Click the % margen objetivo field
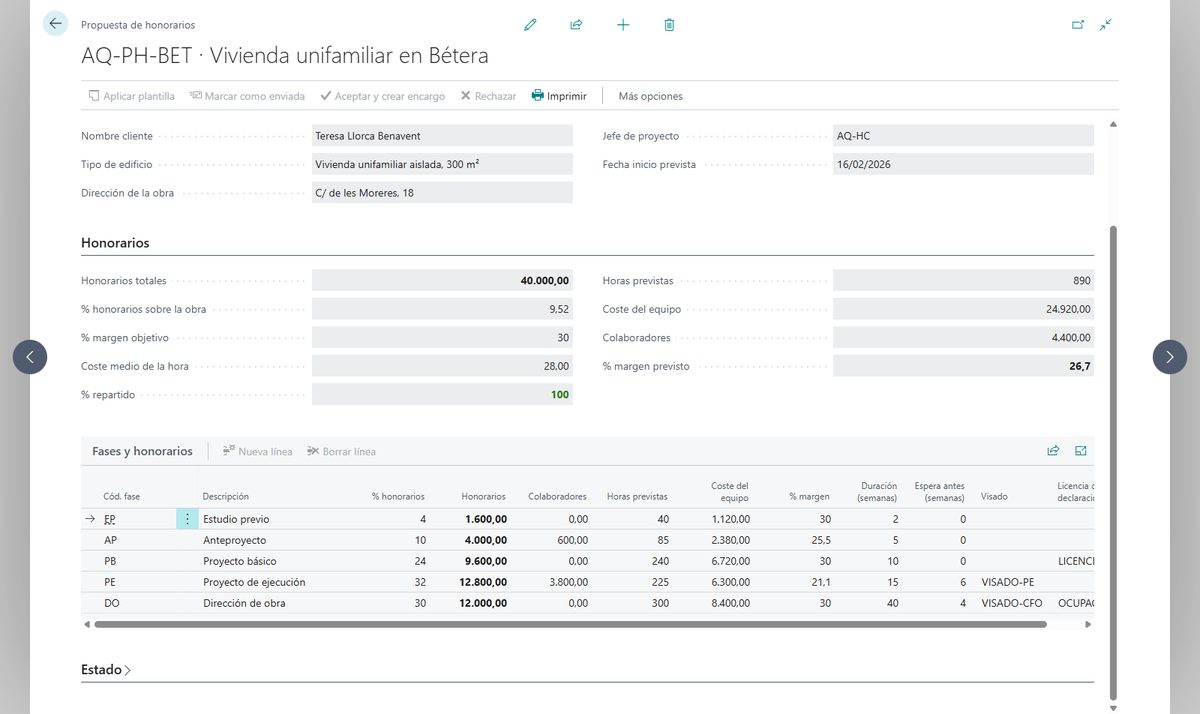This screenshot has height=714, width=1200. tap(442, 338)
